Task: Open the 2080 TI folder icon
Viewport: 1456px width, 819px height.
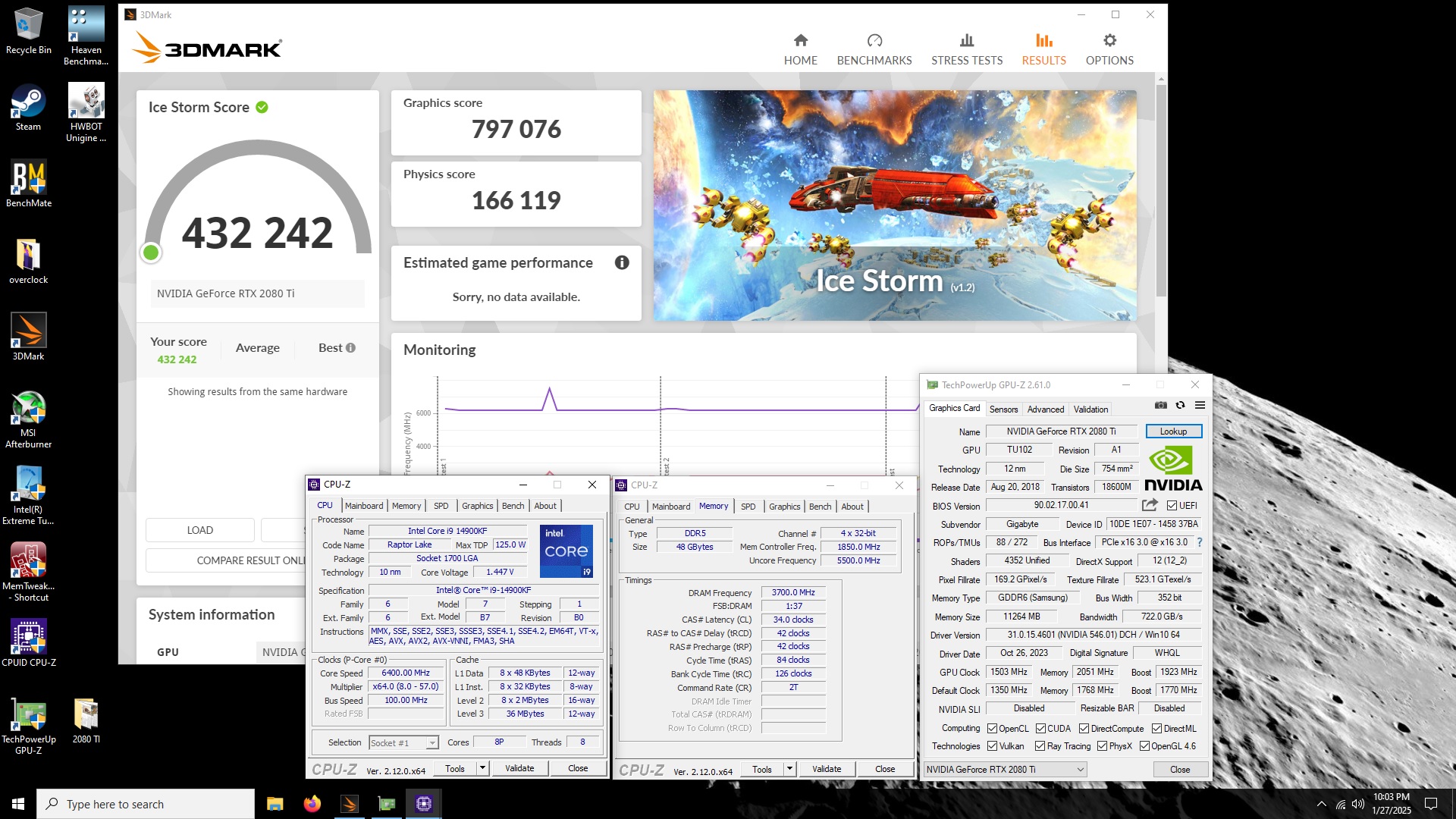Action: [86, 720]
